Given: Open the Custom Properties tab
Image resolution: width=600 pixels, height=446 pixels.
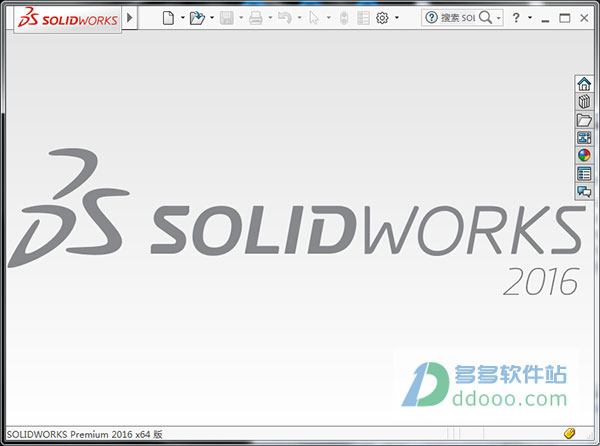Looking at the screenshot, I should [x=584, y=173].
